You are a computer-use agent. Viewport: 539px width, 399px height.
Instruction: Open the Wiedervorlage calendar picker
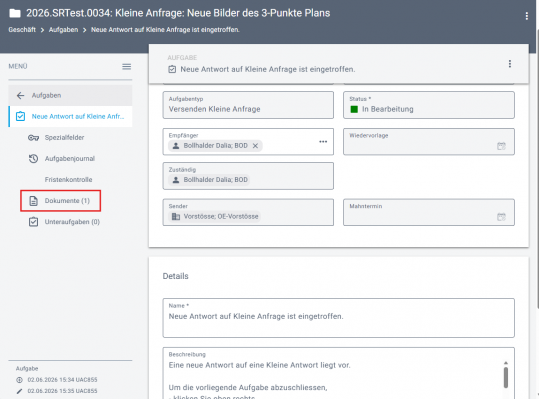(x=501, y=146)
